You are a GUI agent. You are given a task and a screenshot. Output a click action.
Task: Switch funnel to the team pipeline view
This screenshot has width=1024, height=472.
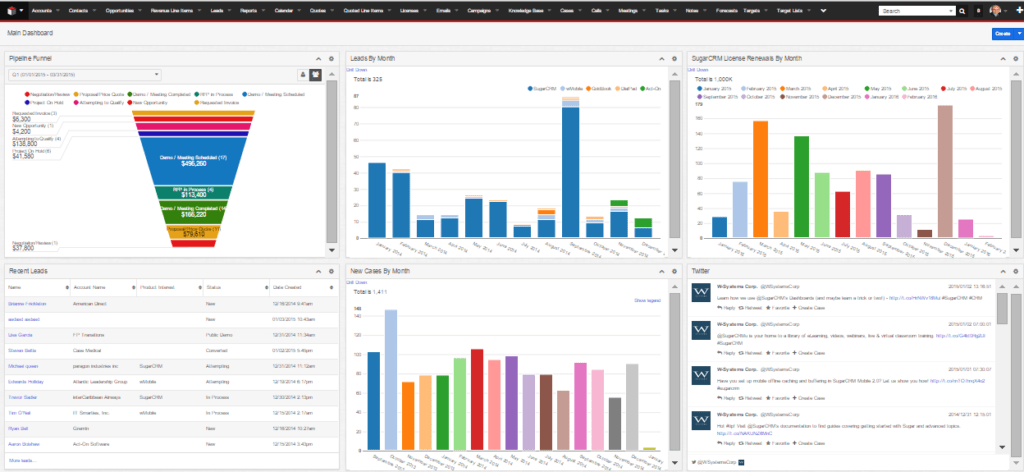pyautogui.click(x=316, y=74)
